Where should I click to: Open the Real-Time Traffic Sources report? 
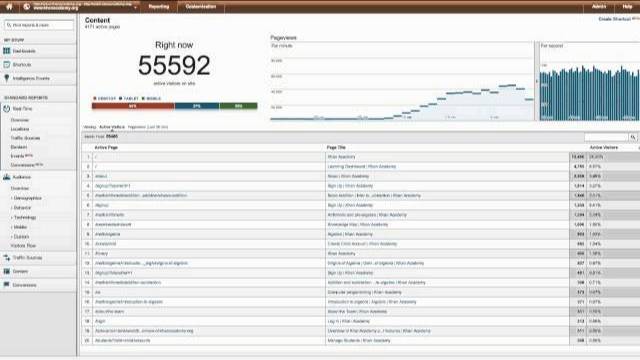25,138
